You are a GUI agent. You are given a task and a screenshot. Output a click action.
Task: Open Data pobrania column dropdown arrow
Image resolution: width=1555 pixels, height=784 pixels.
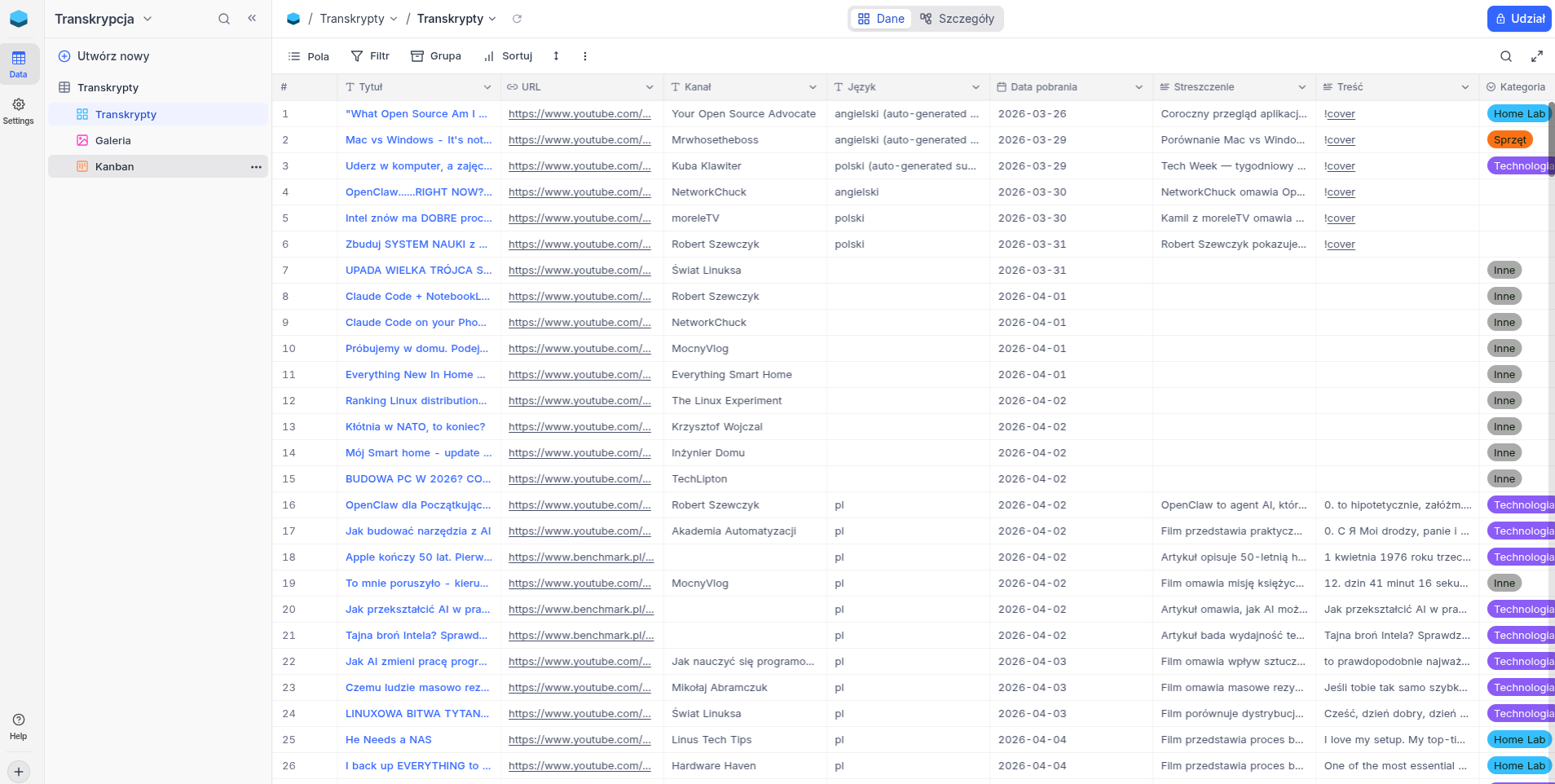1139,87
